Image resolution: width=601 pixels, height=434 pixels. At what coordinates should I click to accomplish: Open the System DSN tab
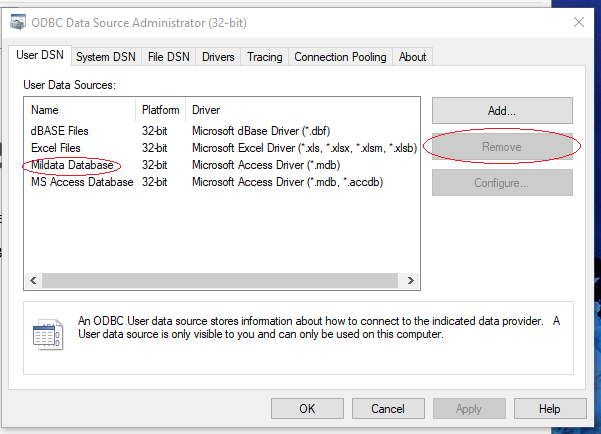point(106,57)
